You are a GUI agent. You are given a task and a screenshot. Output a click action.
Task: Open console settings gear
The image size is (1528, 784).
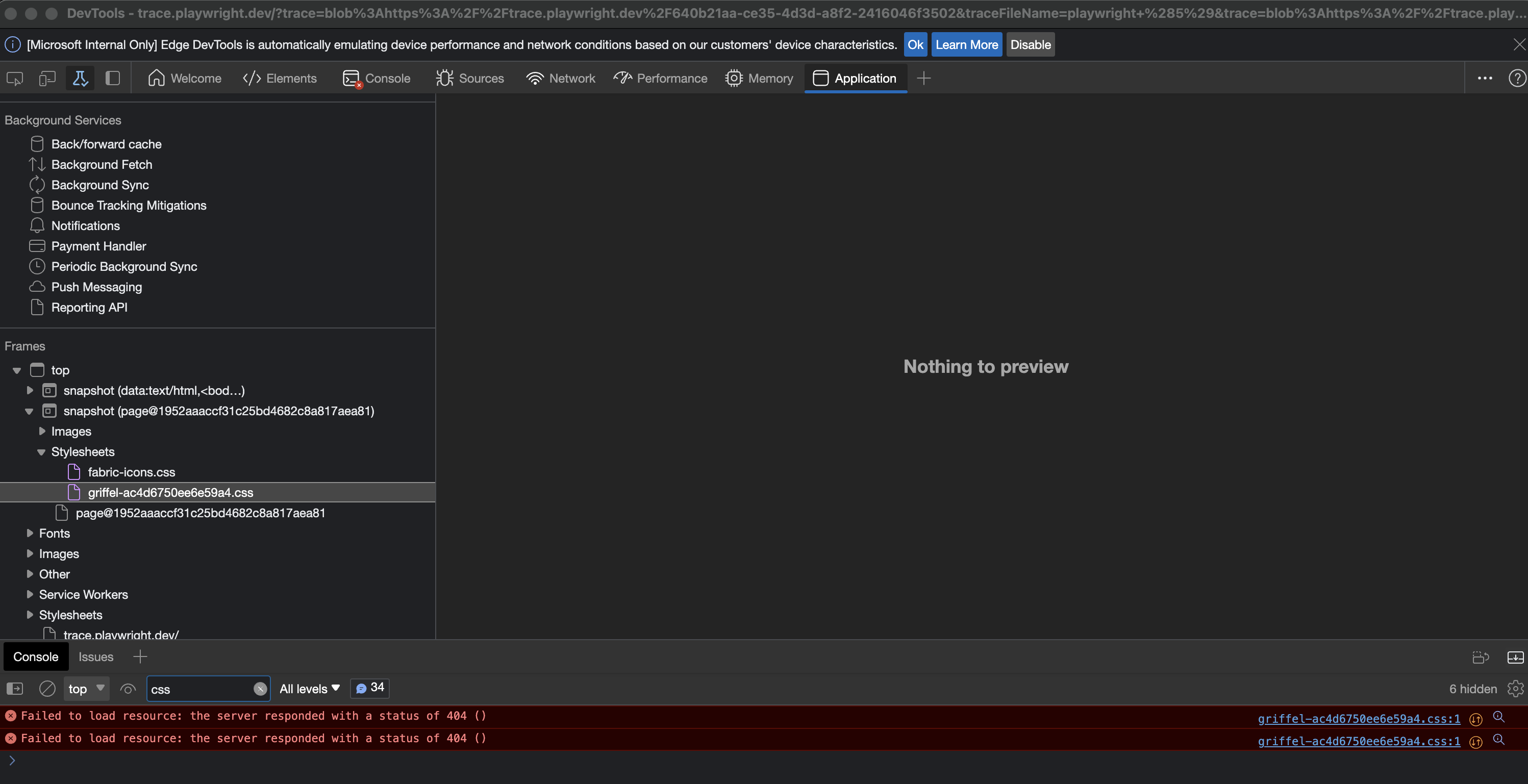pos(1516,689)
